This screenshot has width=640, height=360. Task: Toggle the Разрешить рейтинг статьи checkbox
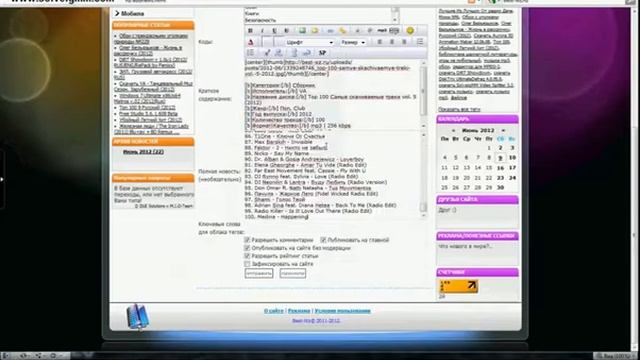pyautogui.click(x=247, y=256)
